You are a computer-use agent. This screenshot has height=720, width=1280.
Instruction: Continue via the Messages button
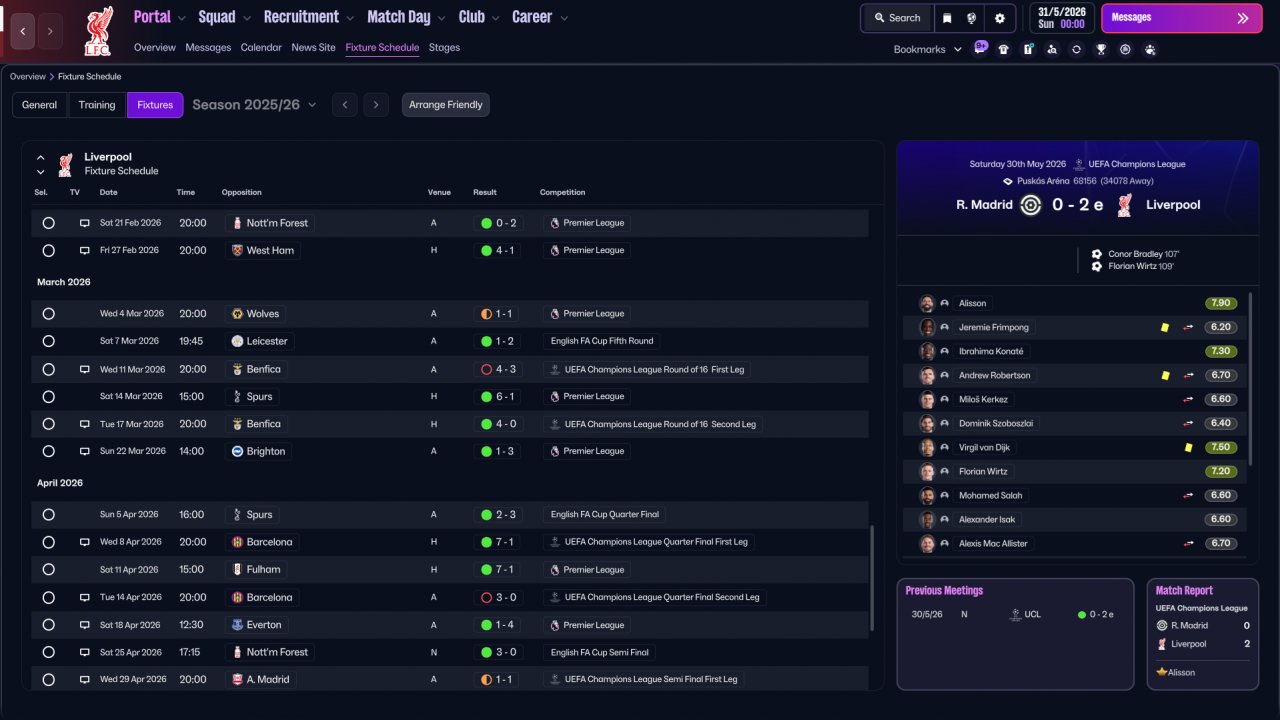[1181, 18]
